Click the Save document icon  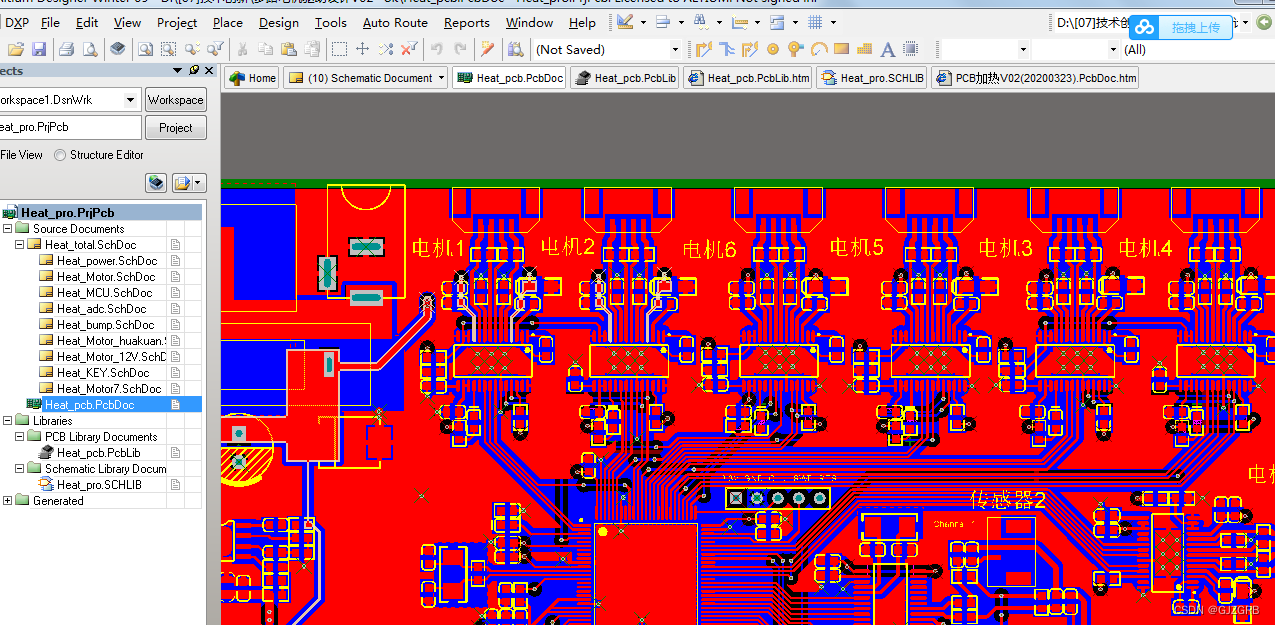38,48
